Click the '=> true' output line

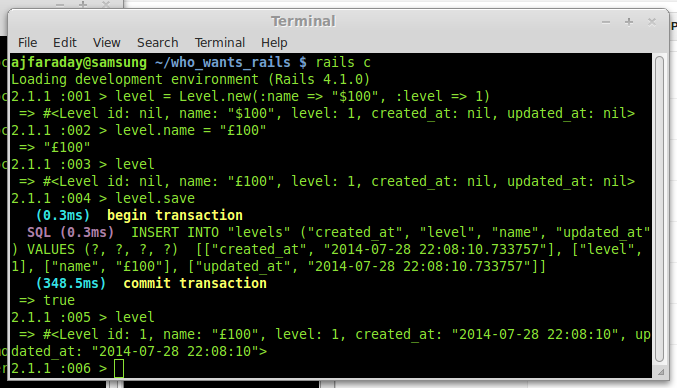tap(47, 300)
